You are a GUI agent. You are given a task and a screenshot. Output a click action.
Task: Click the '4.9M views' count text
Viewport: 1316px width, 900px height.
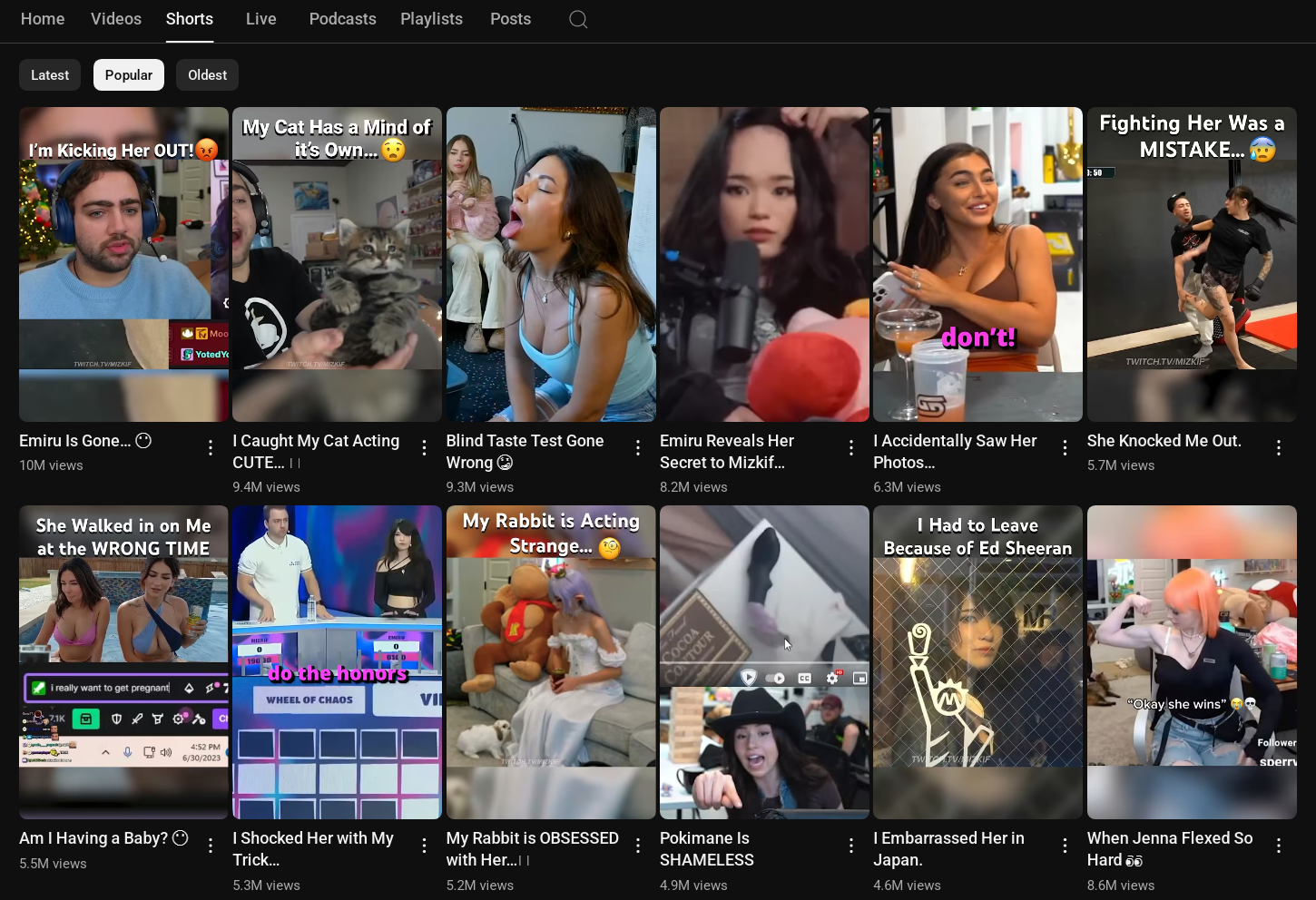point(693,885)
